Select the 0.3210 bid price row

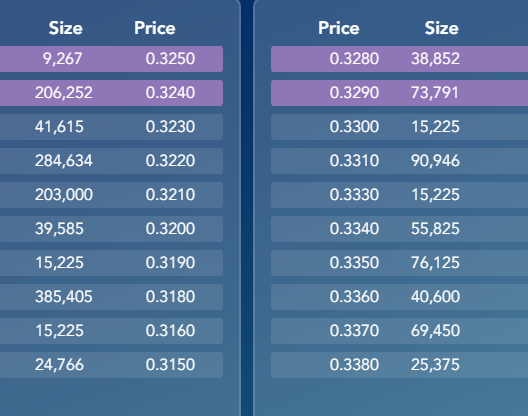tap(111, 195)
